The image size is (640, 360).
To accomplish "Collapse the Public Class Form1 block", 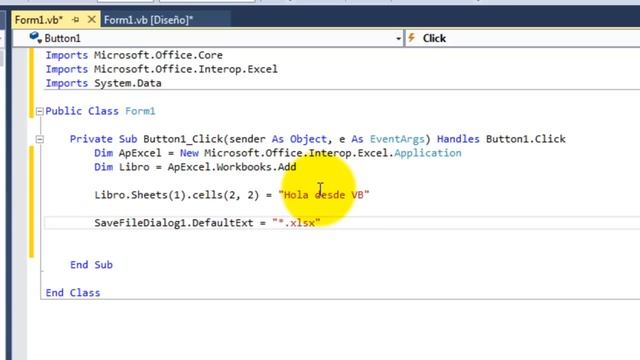I will 40,111.
